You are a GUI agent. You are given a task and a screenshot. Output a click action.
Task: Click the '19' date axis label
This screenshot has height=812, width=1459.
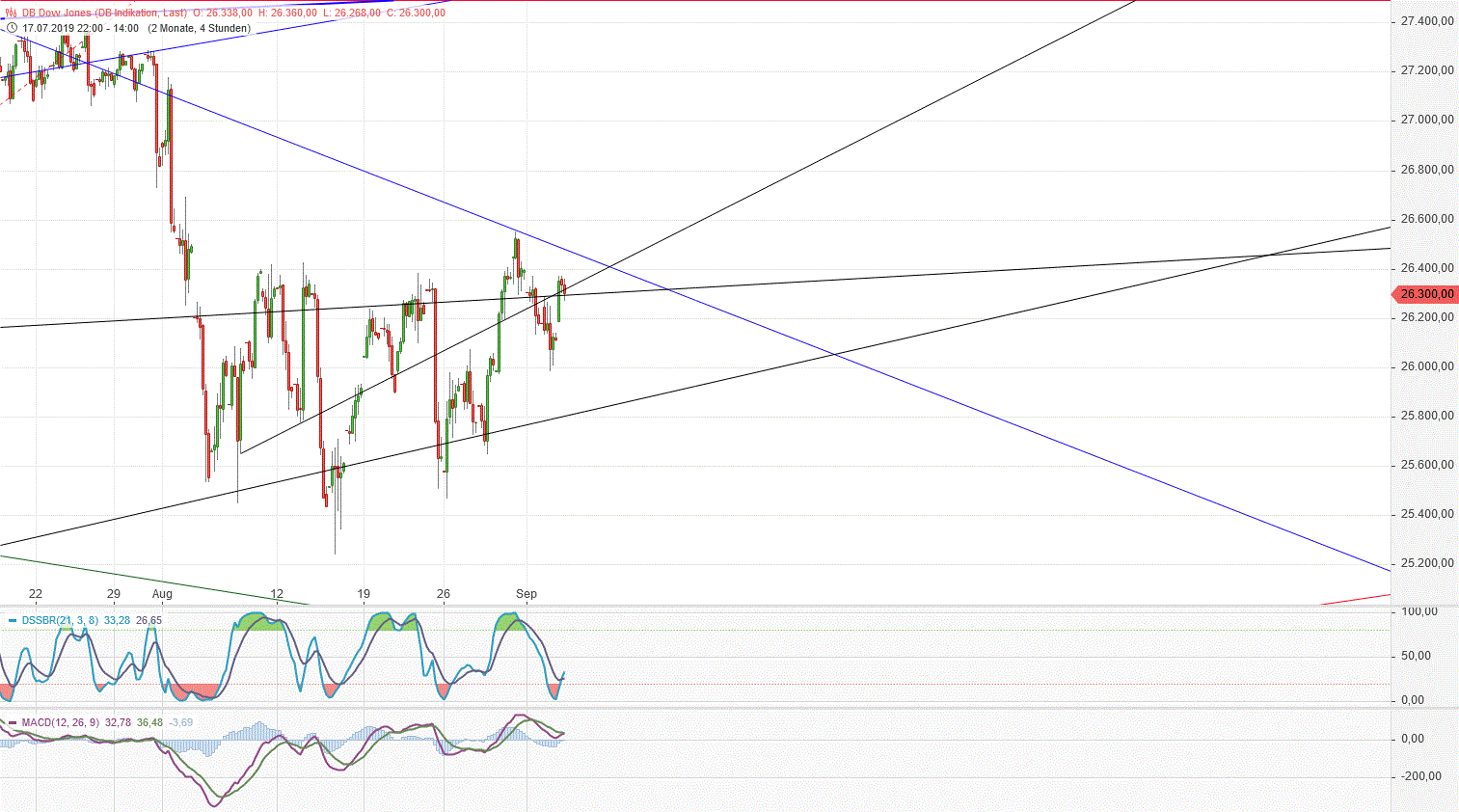pyautogui.click(x=364, y=594)
